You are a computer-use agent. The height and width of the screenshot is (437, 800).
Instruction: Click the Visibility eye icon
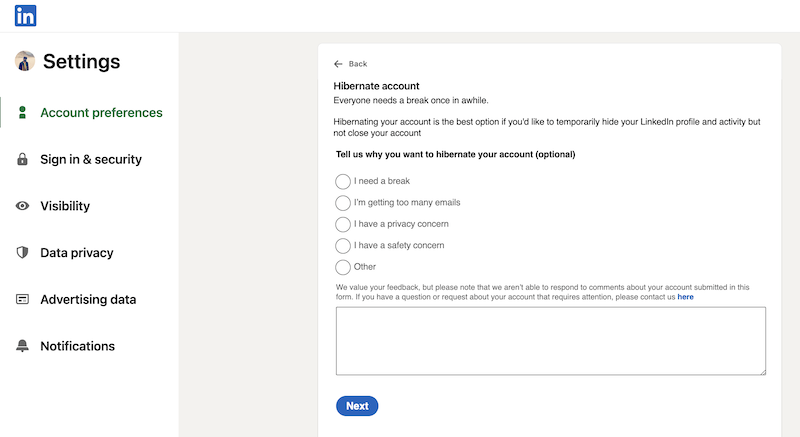[x=23, y=206]
